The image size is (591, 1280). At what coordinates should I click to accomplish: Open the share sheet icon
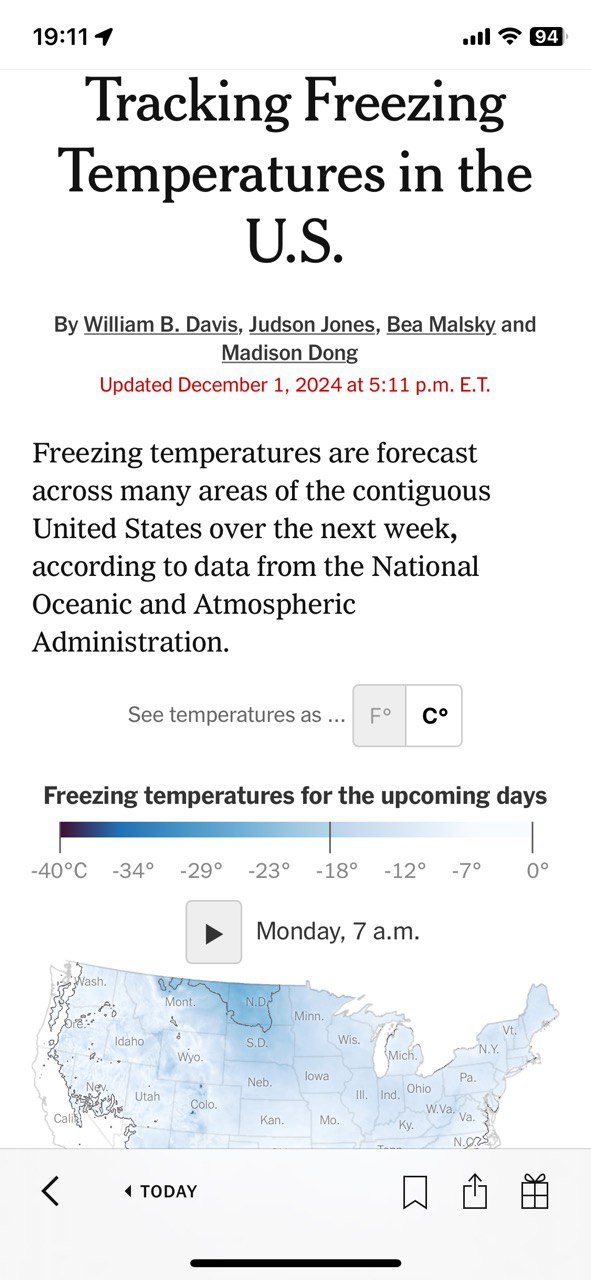tap(475, 1190)
